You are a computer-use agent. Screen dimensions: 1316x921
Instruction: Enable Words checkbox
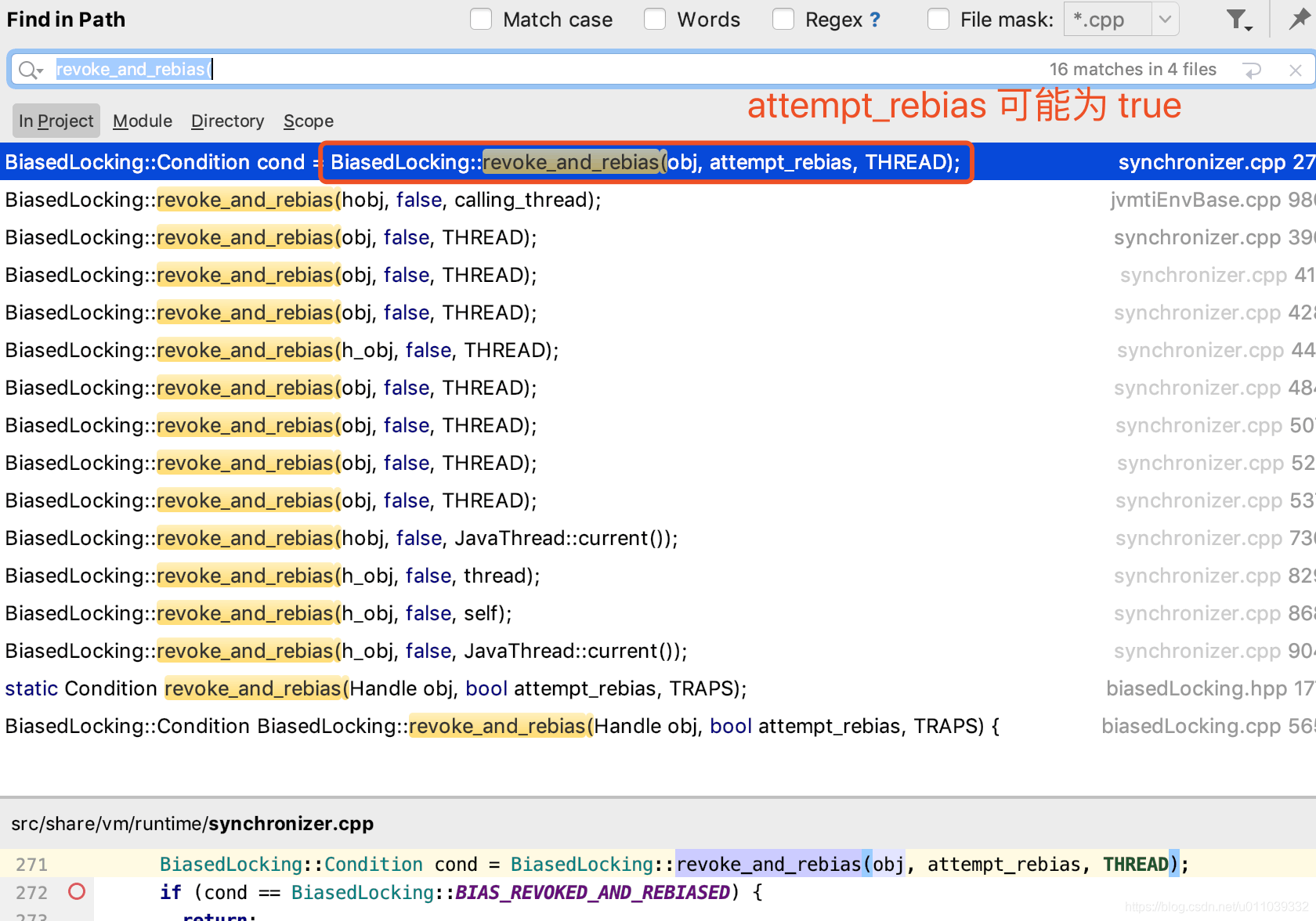coord(655,20)
